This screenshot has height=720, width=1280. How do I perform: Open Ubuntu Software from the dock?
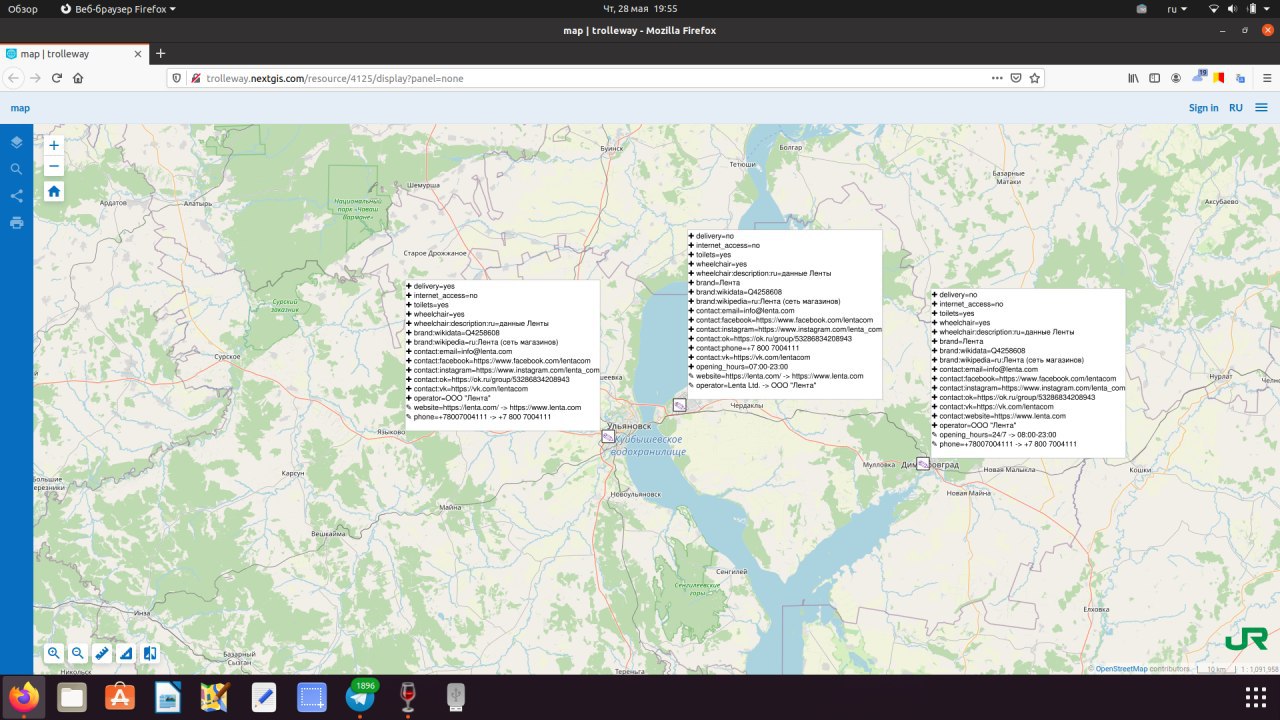point(120,697)
